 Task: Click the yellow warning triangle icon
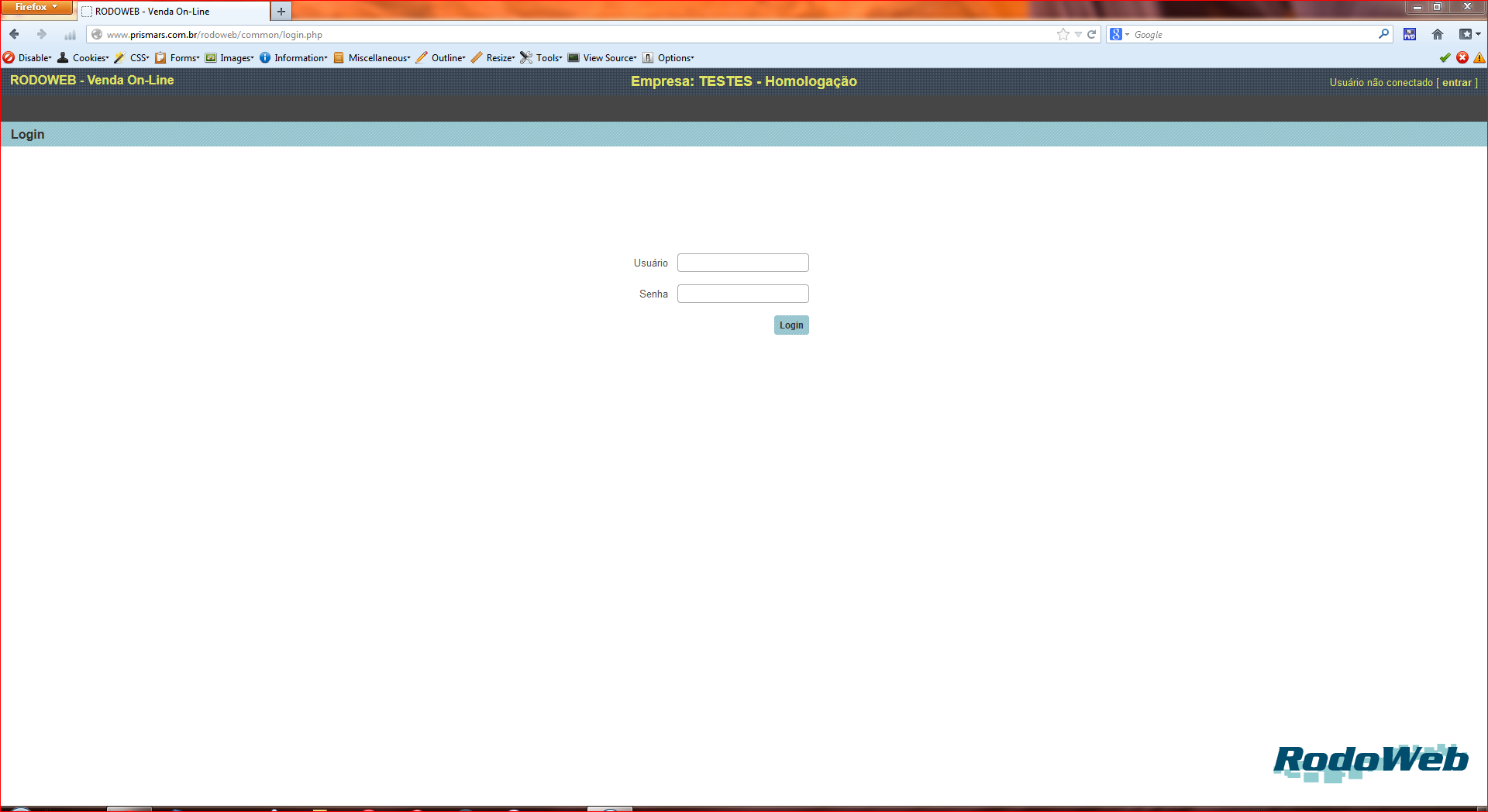pyautogui.click(x=1479, y=57)
